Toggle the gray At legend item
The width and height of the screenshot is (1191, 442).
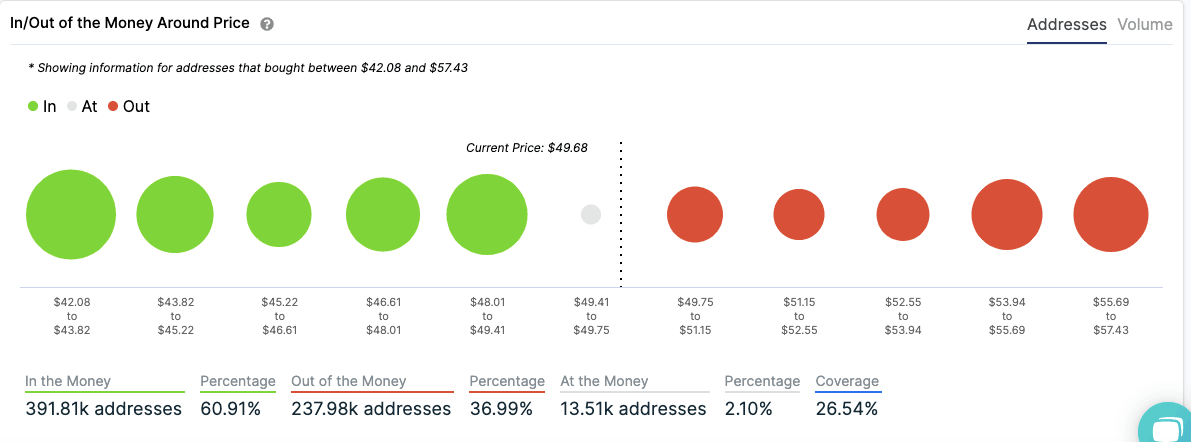coord(82,106)
